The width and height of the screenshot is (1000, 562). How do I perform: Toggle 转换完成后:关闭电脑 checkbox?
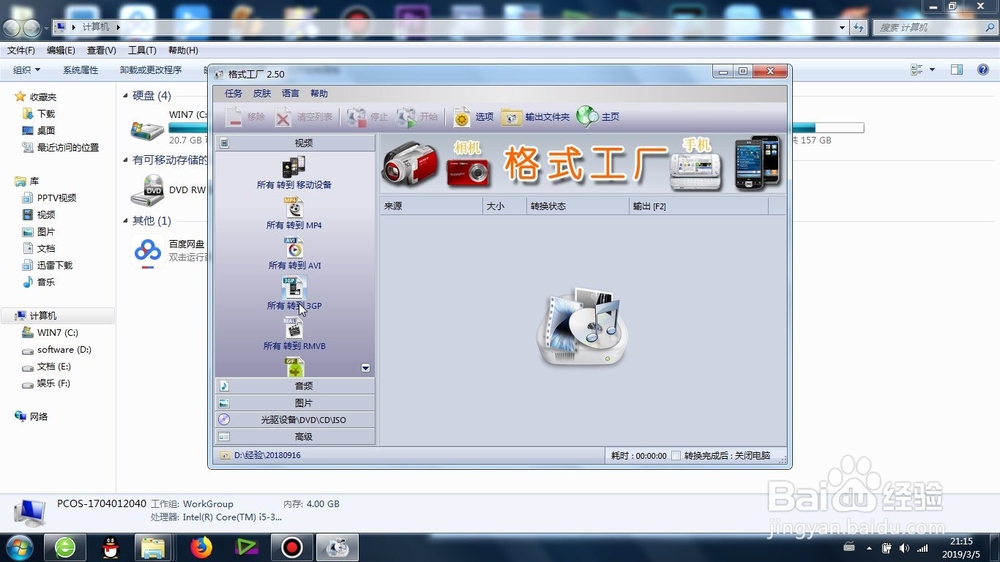click(676, 455)
